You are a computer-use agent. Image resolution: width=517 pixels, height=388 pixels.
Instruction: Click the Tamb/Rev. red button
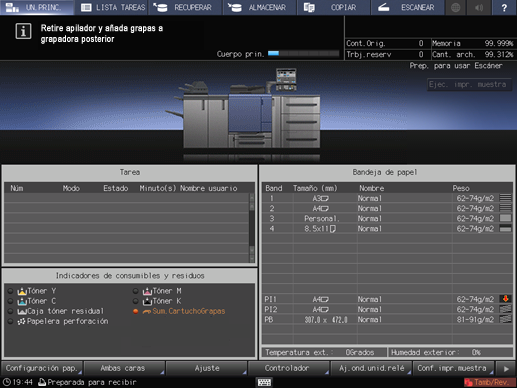click(489, 382)
